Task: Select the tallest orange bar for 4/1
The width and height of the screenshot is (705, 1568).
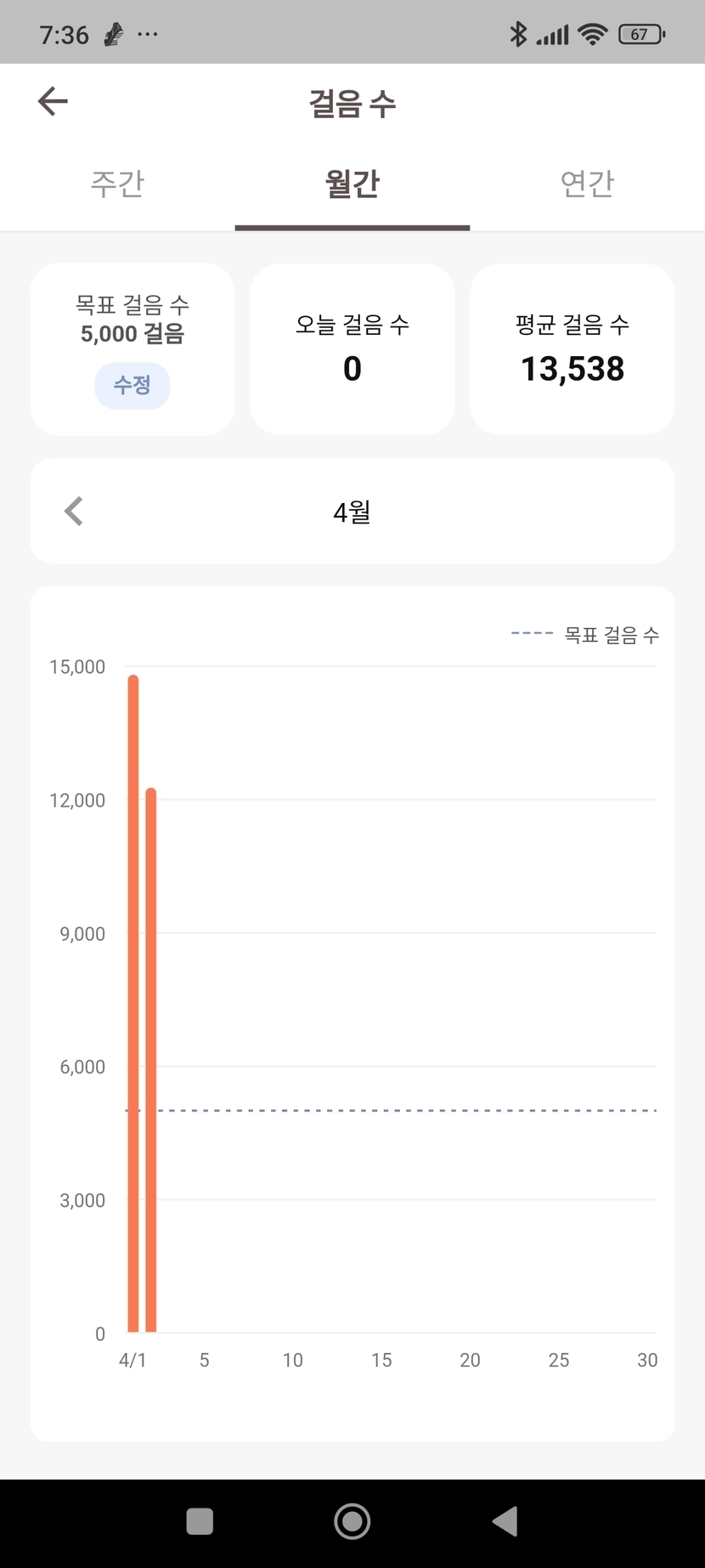Action: pos(133,1003)
